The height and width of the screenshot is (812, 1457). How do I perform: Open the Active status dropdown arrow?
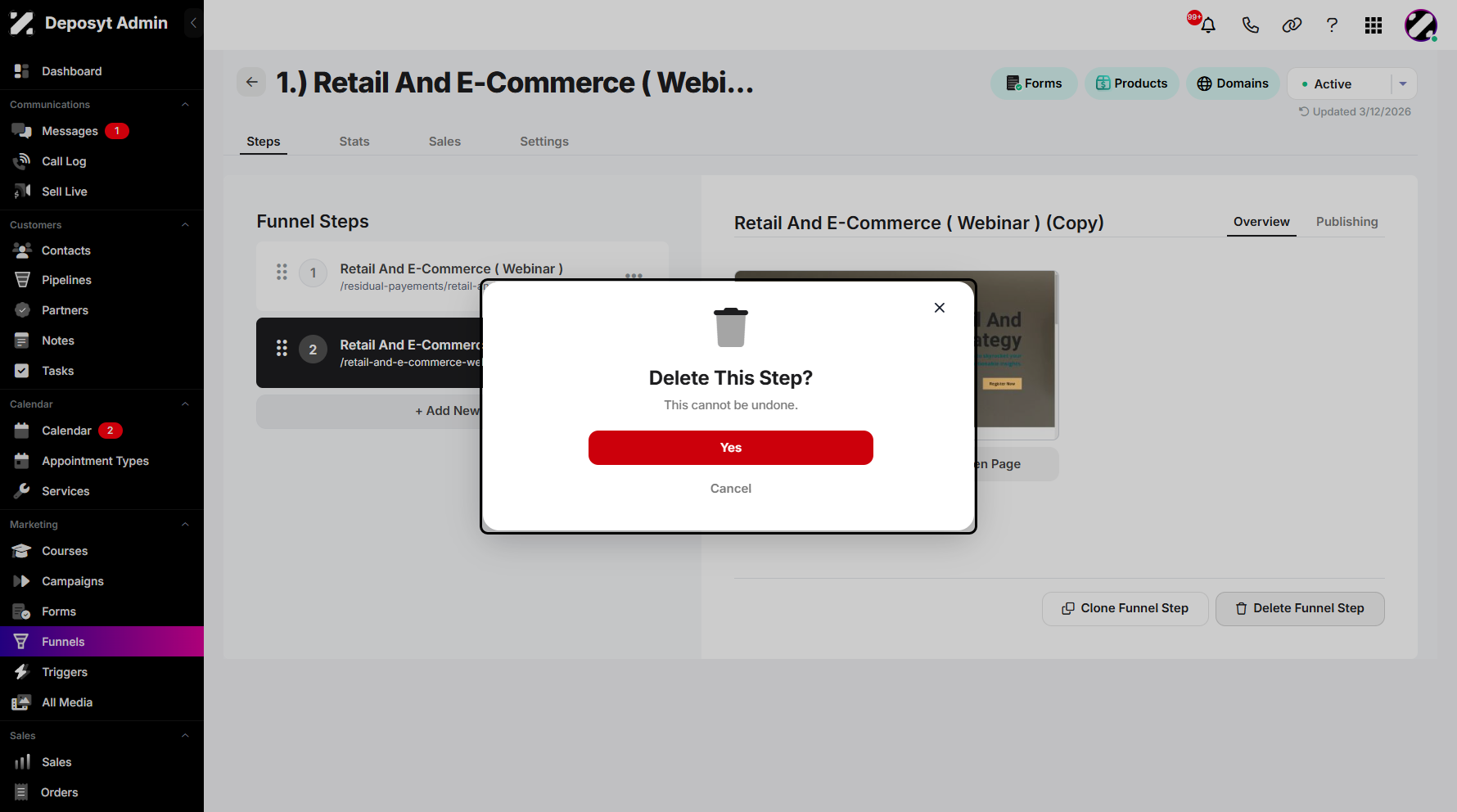(1403, 83)
